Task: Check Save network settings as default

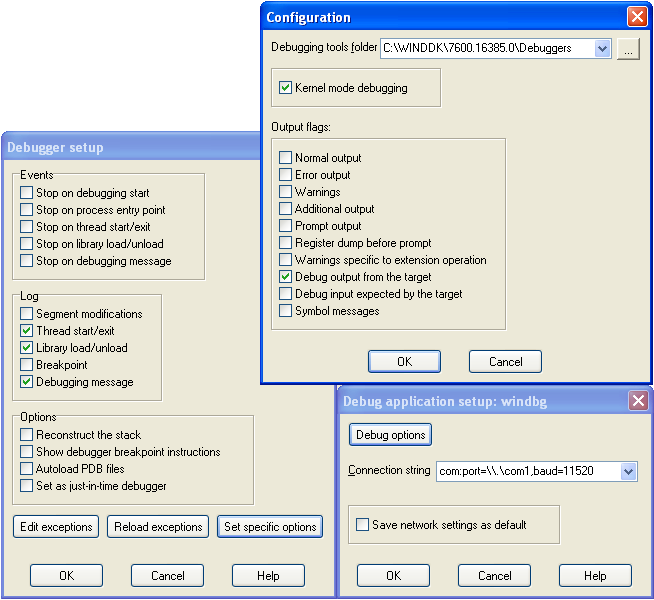Action: pos(363,525)
